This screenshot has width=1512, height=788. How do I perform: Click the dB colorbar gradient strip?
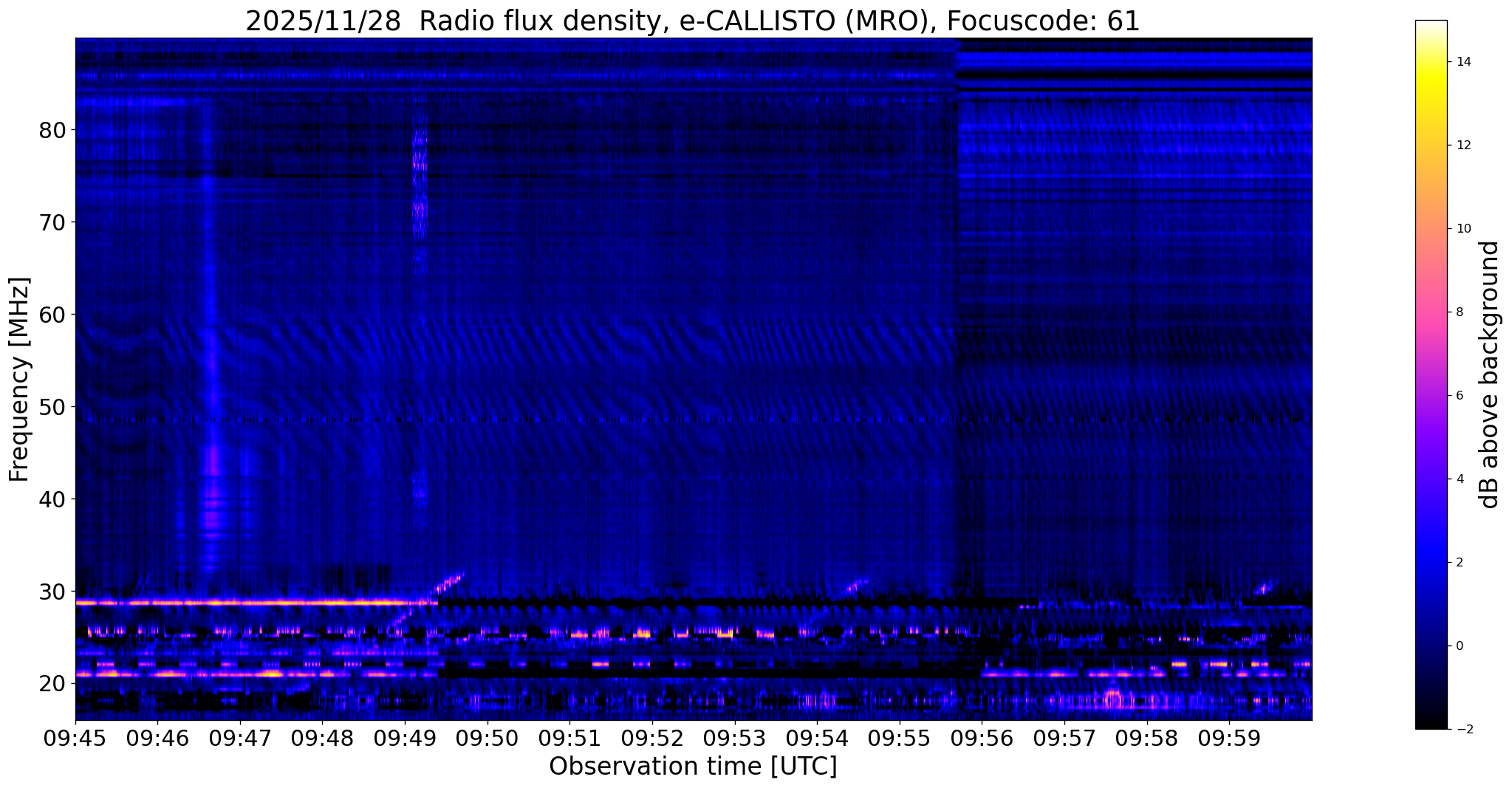[x=1431, y=374]
